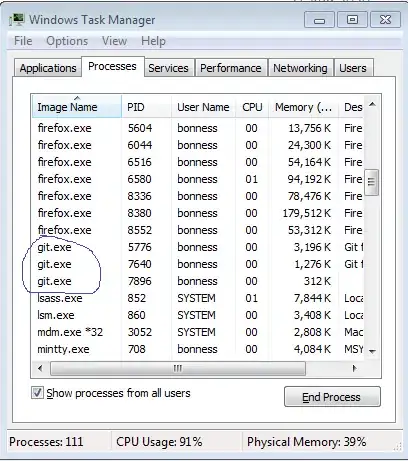Select git.exe row with PID 5776

pyautogui.click(x=198, y=247)
